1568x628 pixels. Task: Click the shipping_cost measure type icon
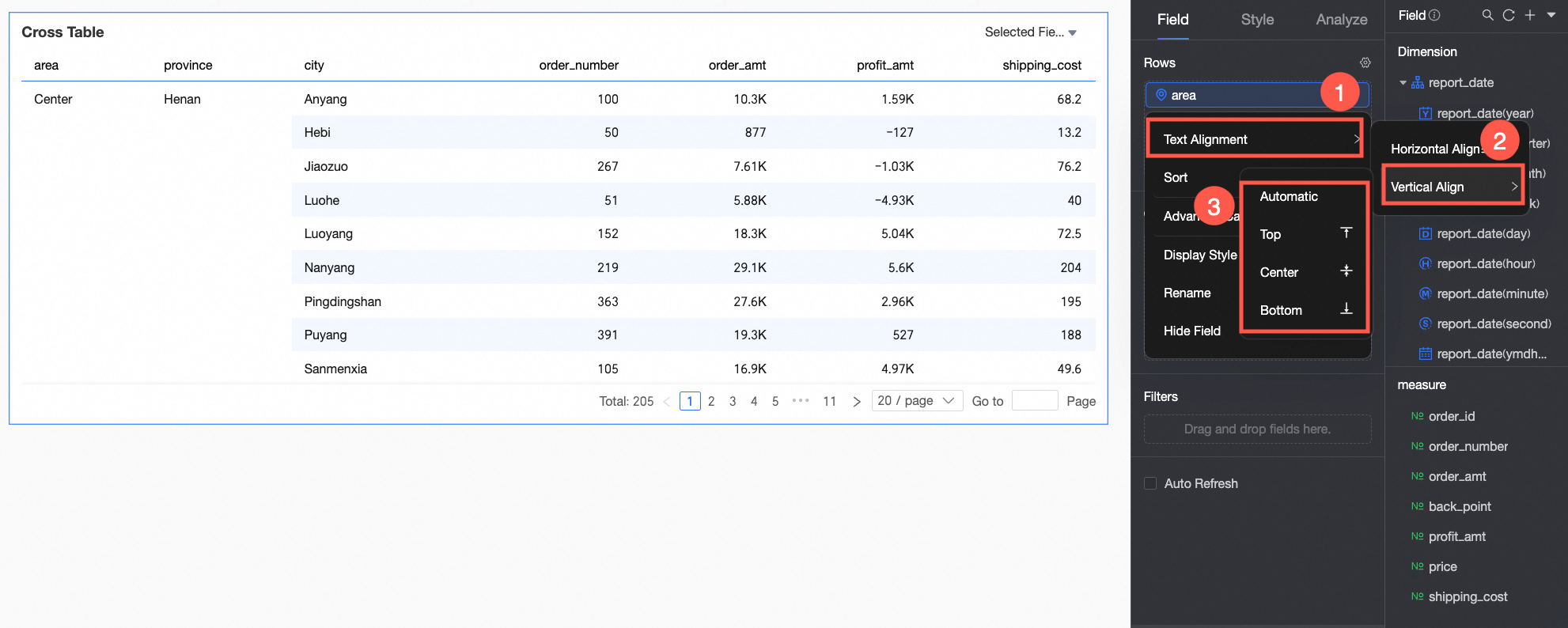[1418, 596]
